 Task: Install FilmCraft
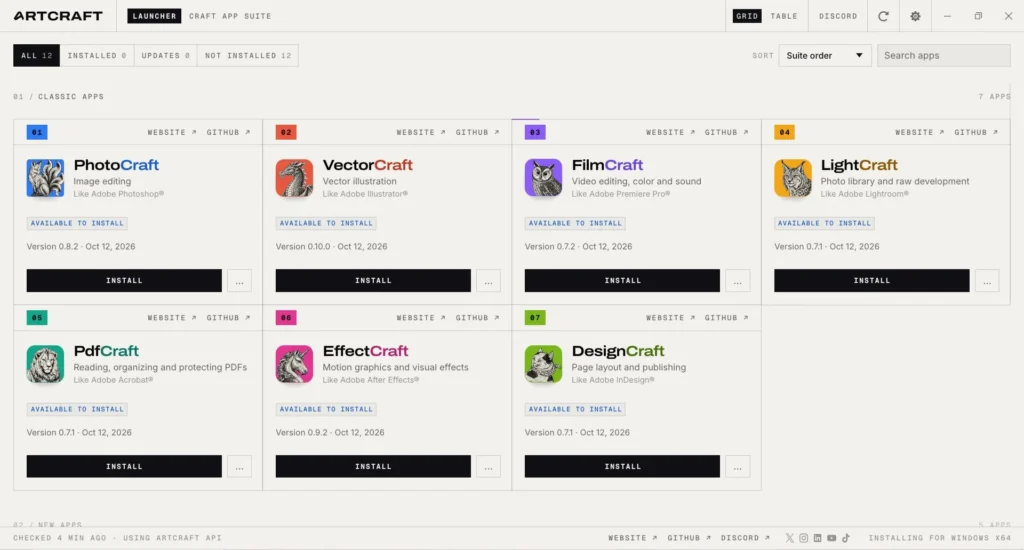[622, 281]
